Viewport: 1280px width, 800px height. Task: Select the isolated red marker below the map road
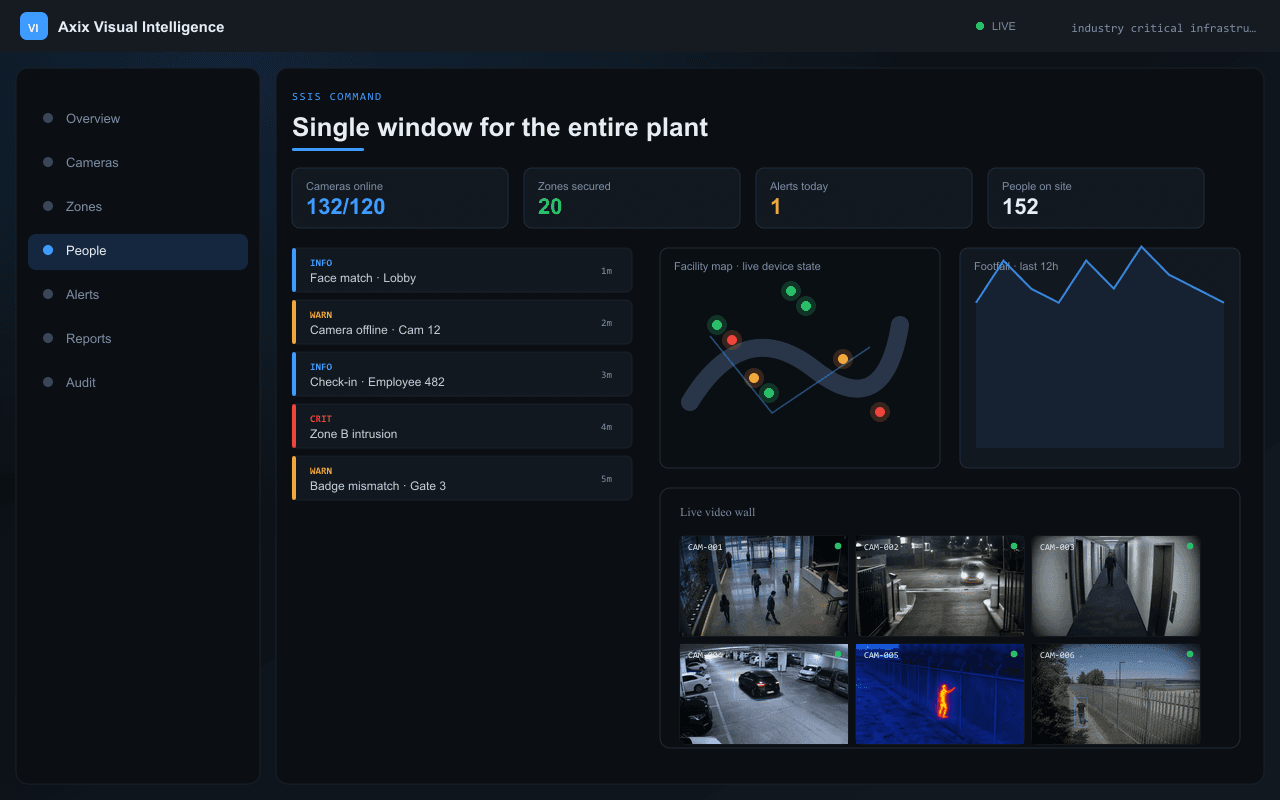880,412
